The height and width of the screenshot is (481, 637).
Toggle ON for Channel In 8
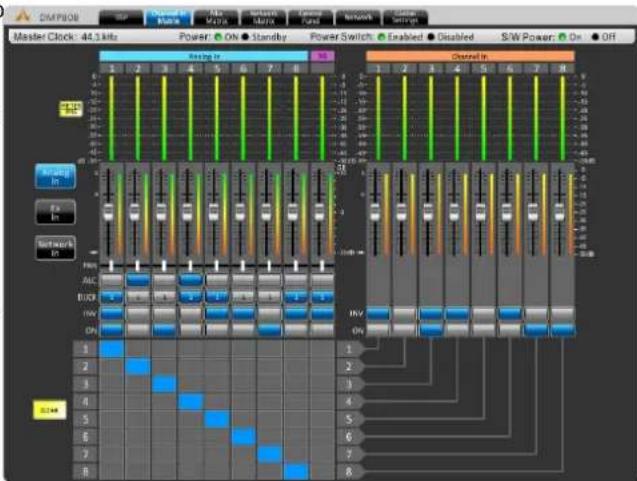click(x=563, y=330)
